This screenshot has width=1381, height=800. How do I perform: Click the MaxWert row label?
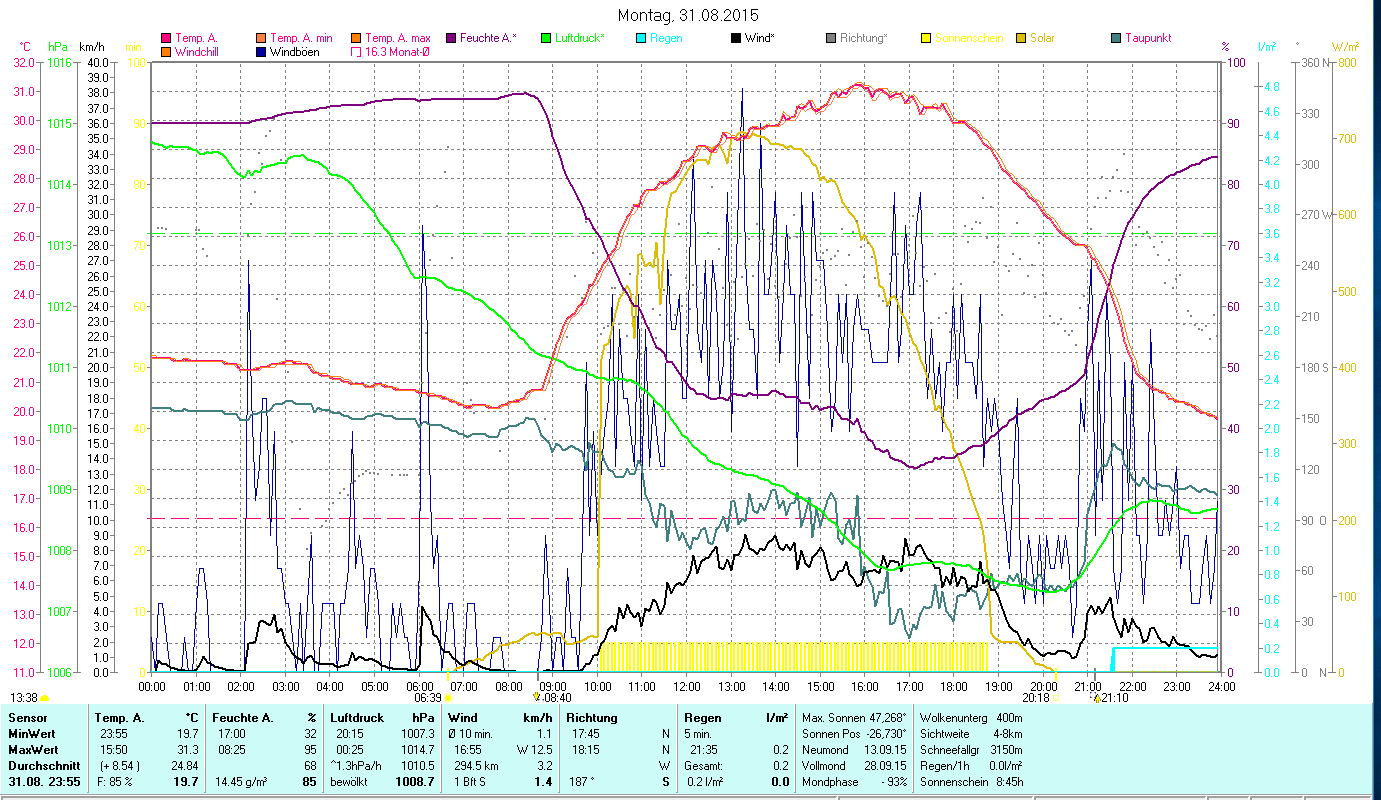pos(35,749)
